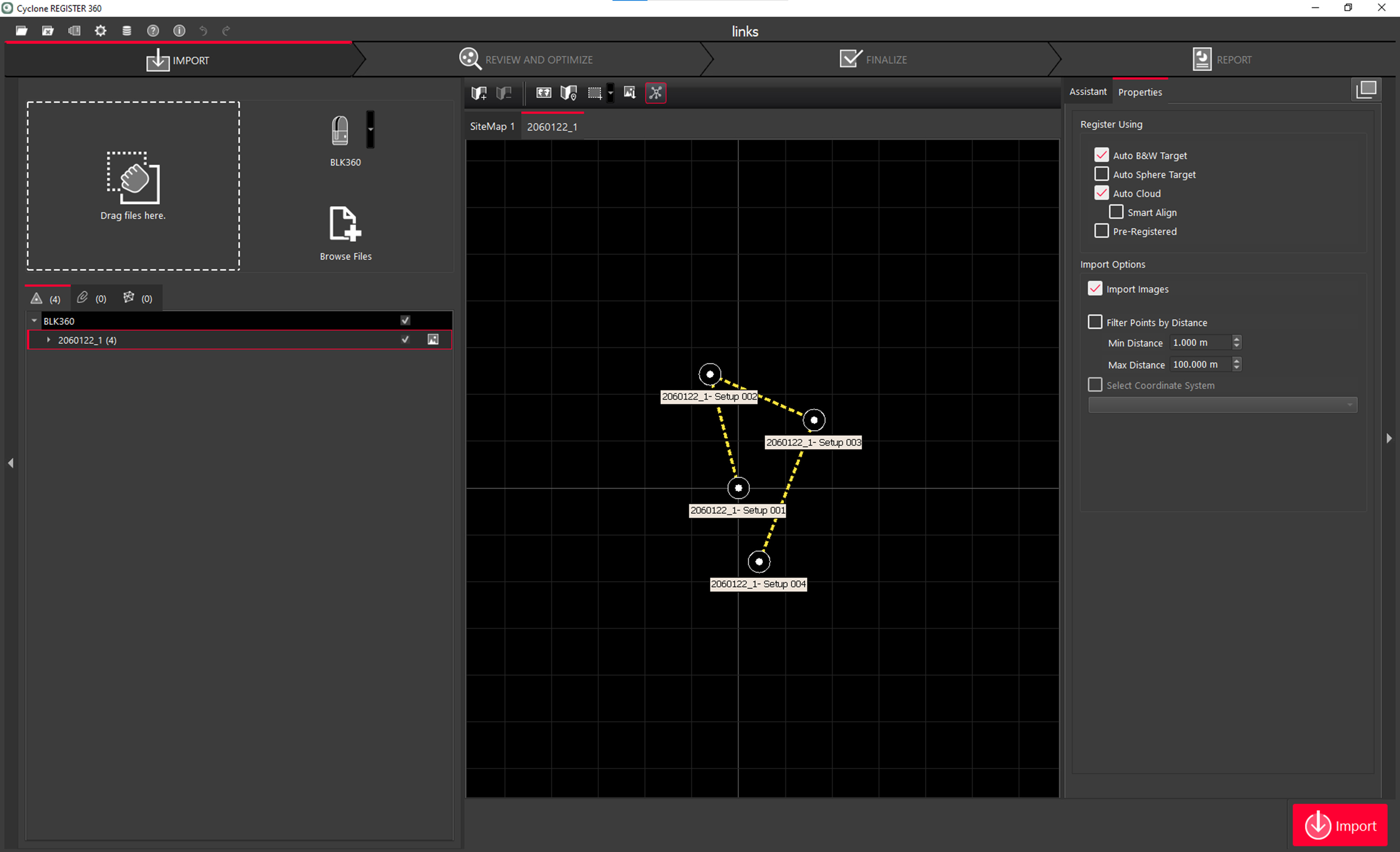Viewport: 1400px width, 852px height.
Task: Click the world map background icon
Action: (x=543, y=93)
